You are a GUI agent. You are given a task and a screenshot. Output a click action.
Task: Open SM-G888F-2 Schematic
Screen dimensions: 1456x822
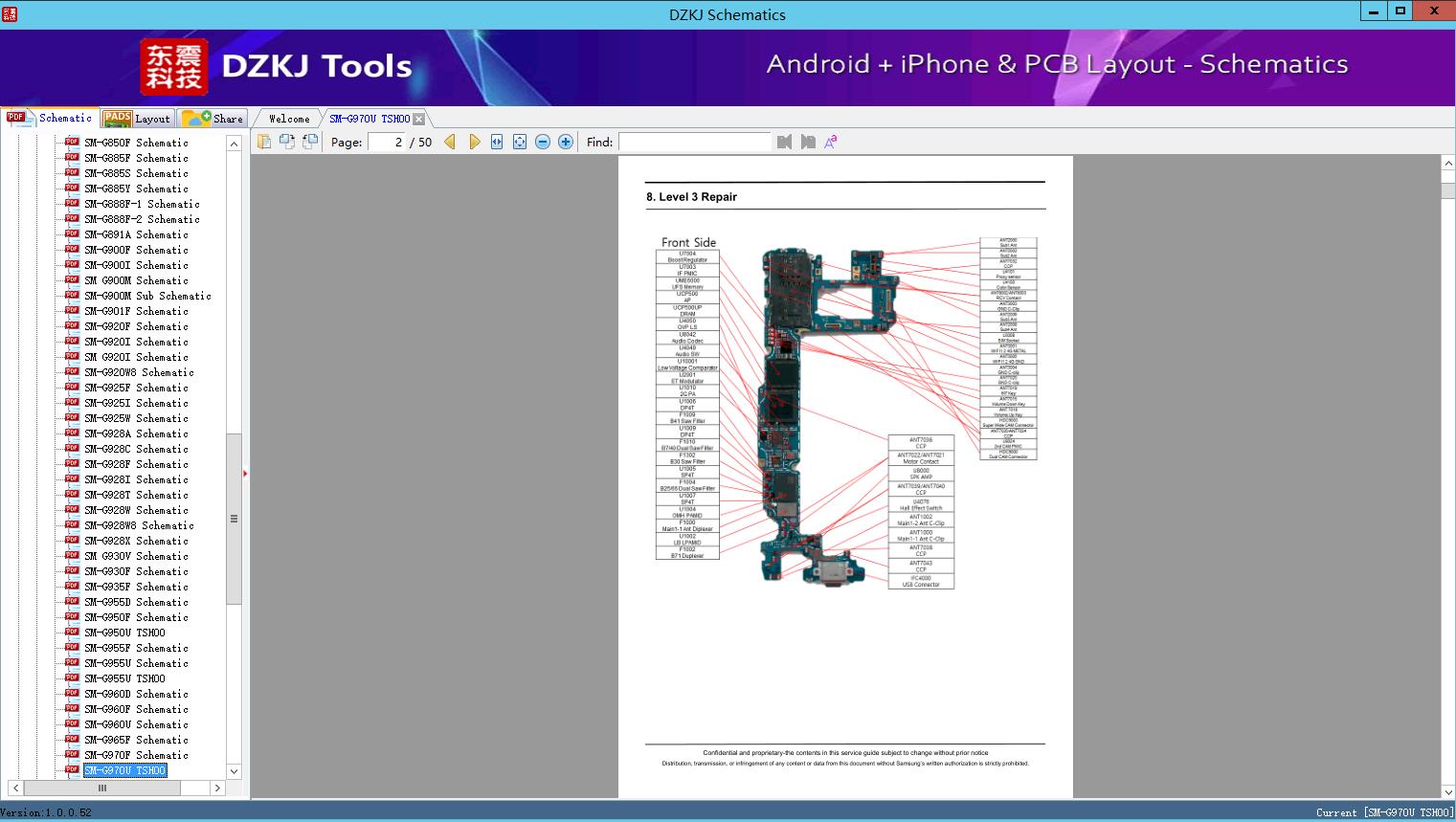(142, 219)
